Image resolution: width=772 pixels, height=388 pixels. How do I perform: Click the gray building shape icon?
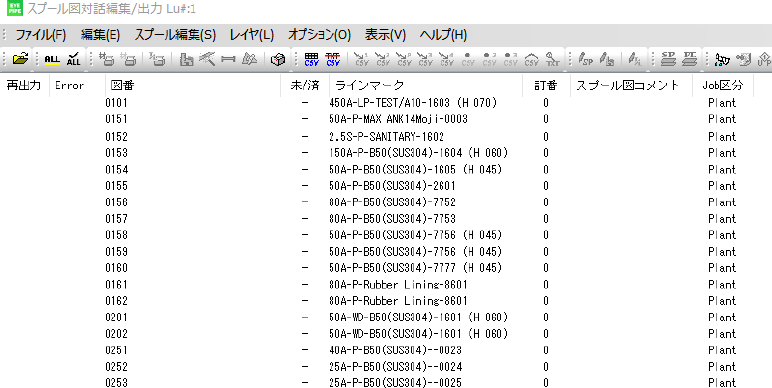(186, 60)
